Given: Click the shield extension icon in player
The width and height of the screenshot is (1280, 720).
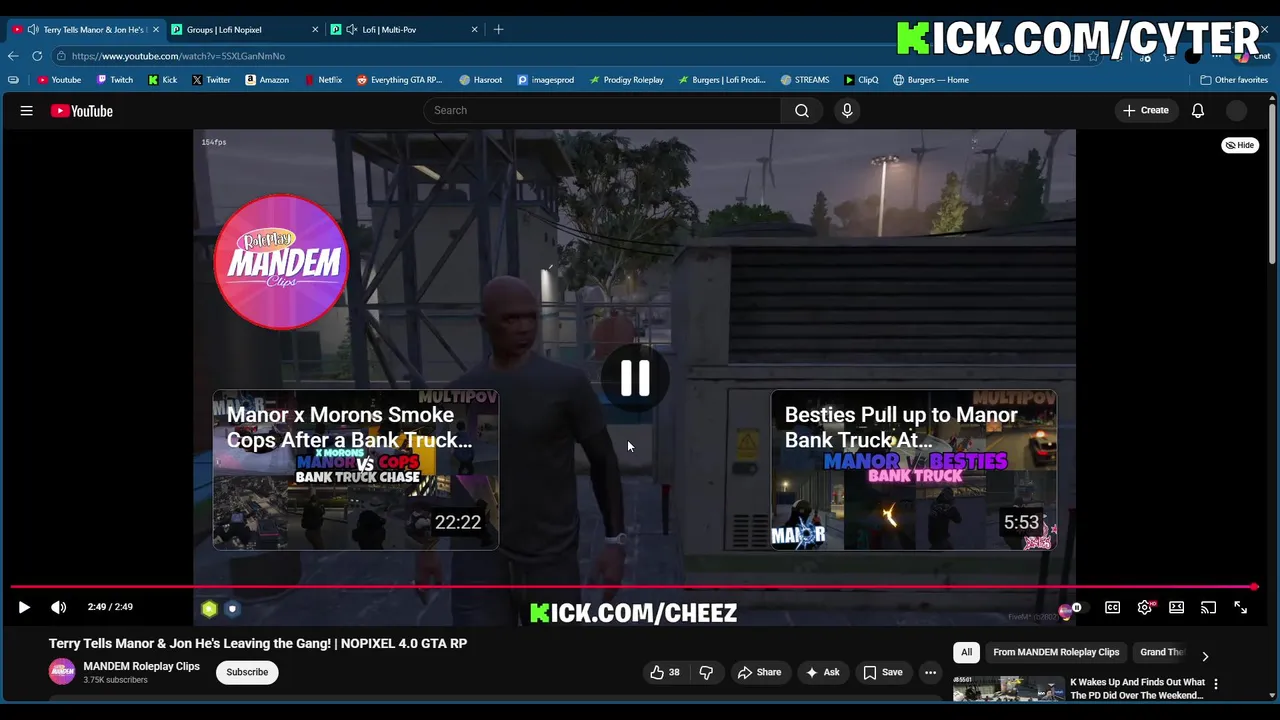Looking at the screenshot, I should 232,608.
